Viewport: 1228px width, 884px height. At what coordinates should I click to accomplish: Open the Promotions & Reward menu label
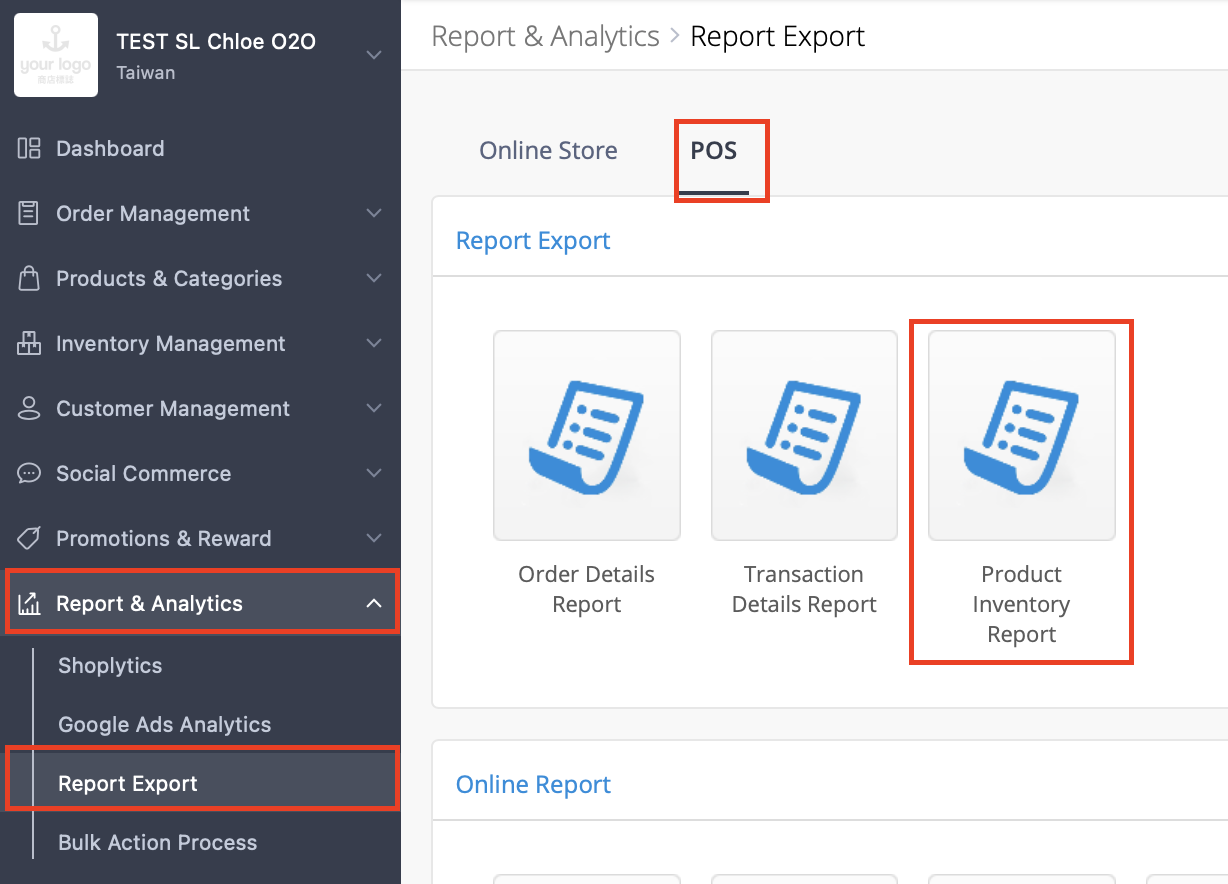point(164,539)
